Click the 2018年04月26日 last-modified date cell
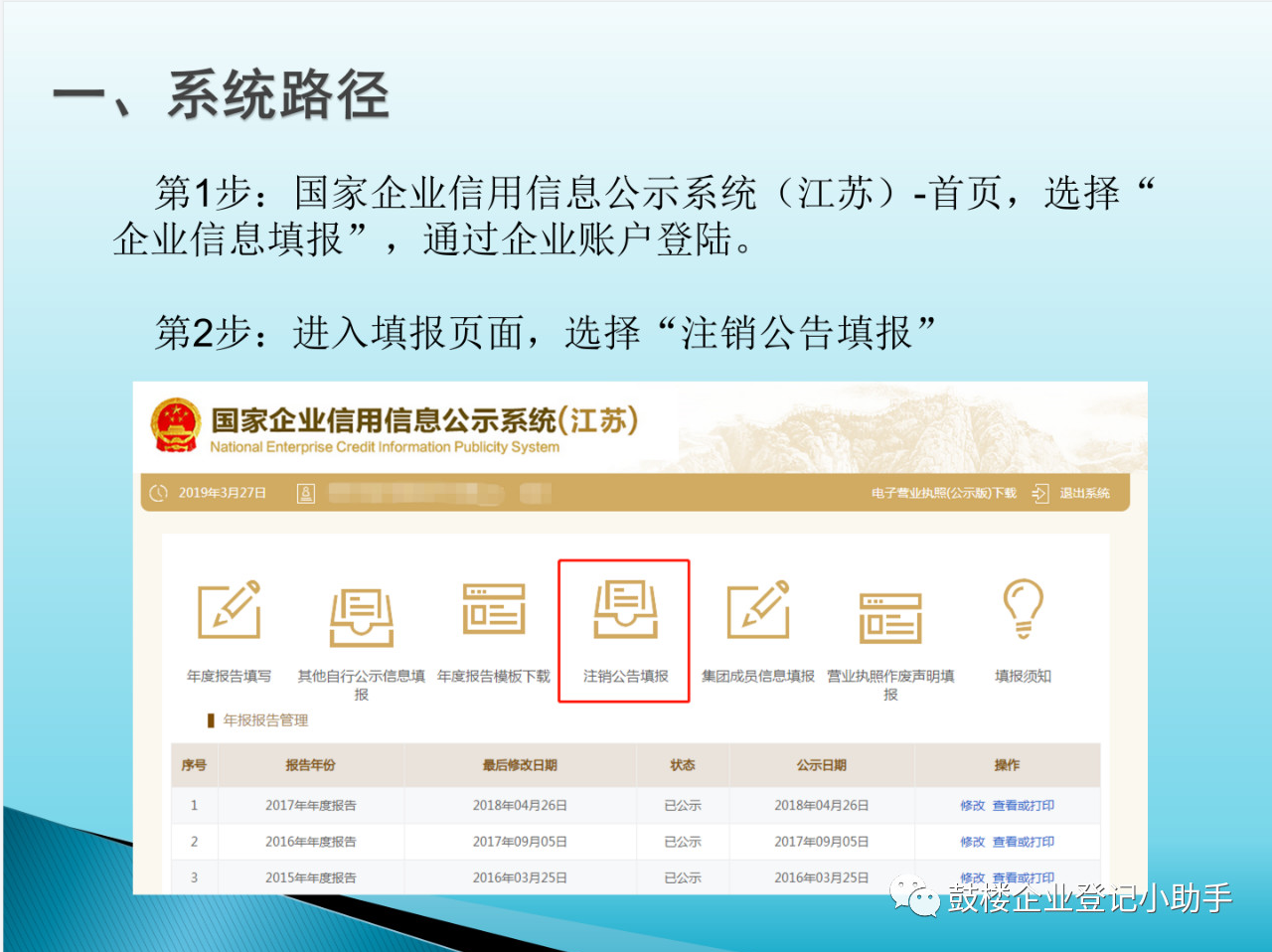 520,806
